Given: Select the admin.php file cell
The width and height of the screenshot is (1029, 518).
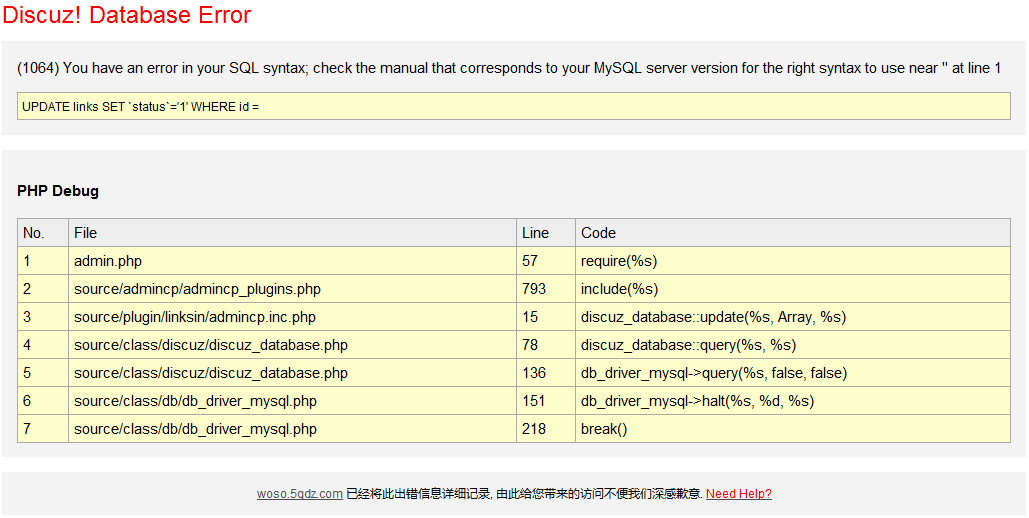Looking at the screenshot, I should click(108, 261).
